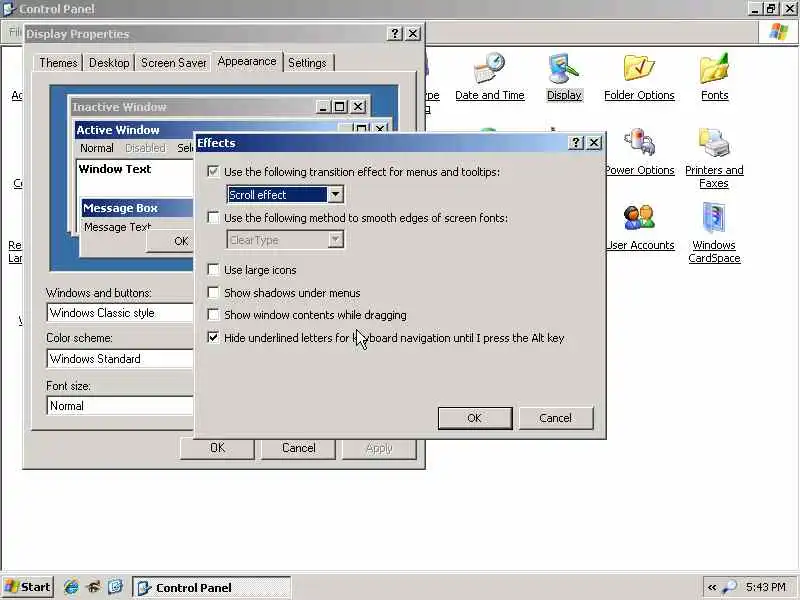800x600 pixels.
Task: Click the Effects dialog help question mark
Action: click(x=576, y=143)
